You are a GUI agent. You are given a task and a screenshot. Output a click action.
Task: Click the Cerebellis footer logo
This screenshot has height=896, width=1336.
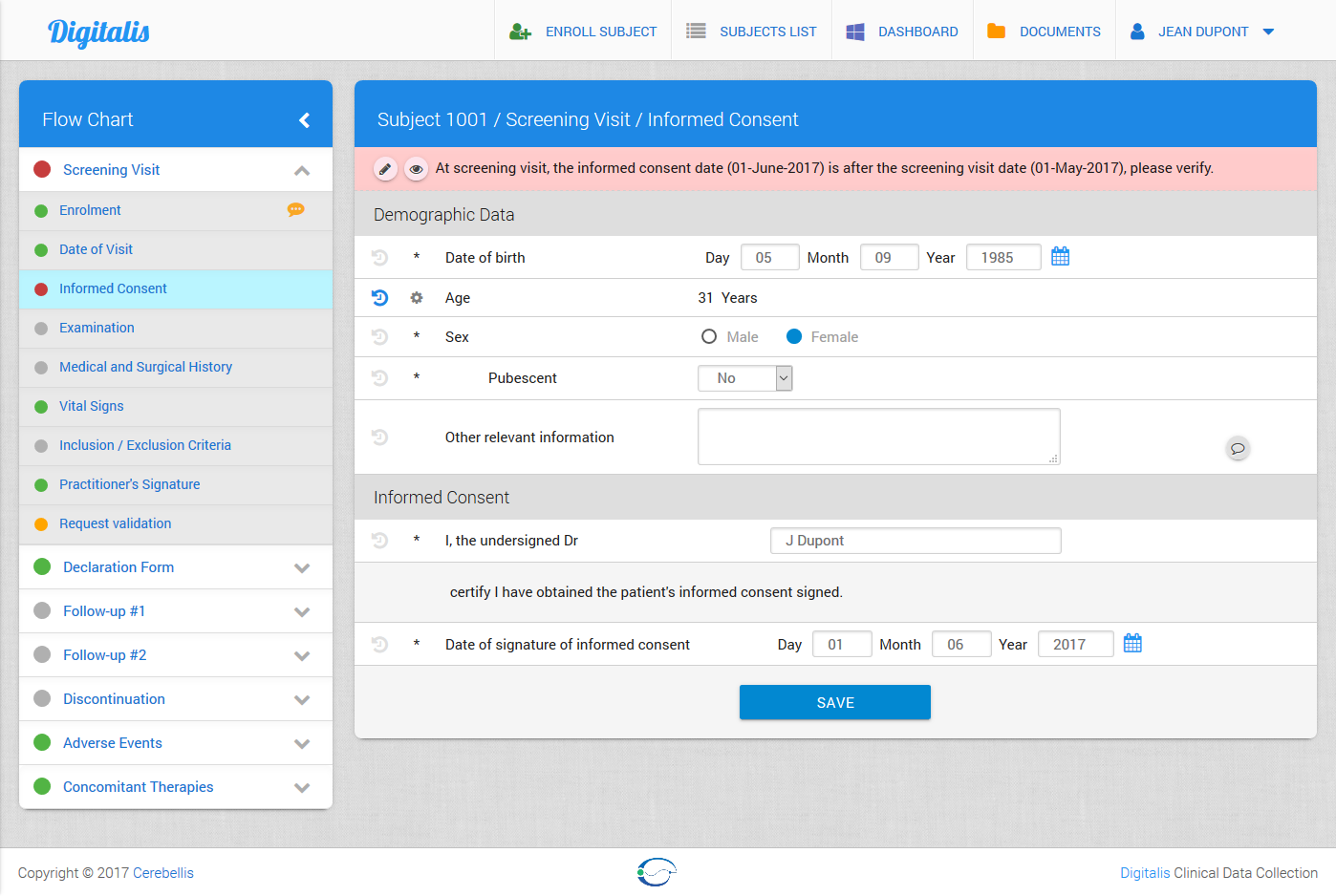pyautogui.click(x=657, y=871)
